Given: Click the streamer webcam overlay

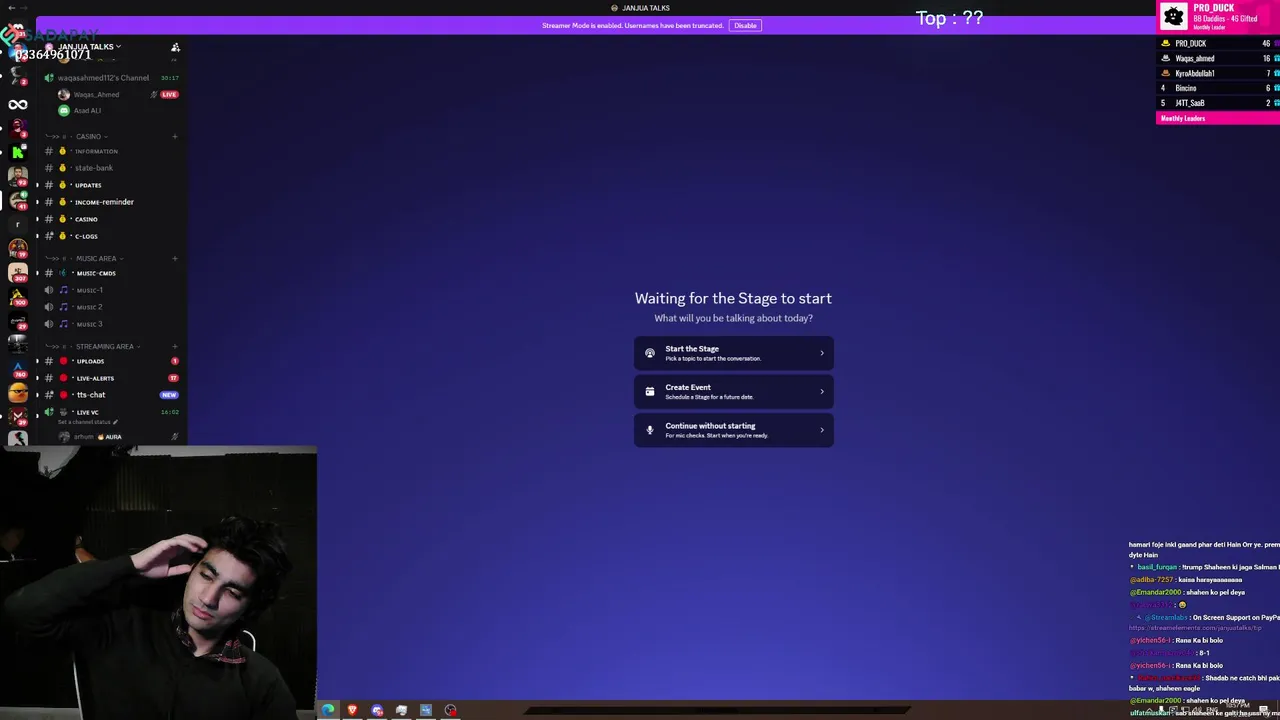Looking at the screenshot, I should click(158, 584).
